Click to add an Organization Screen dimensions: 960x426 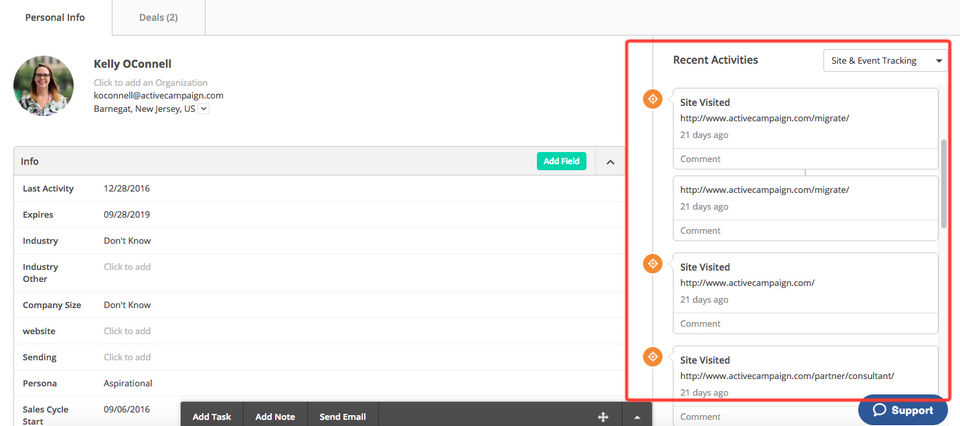point(151,82)
